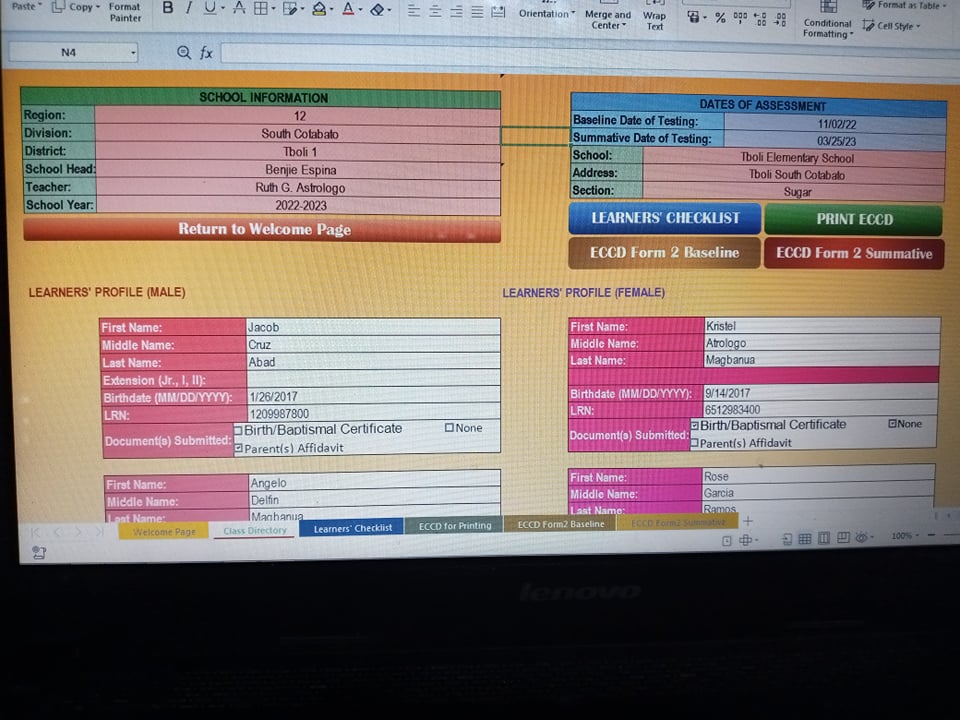960x720 pixels.
Task: Click the strikethrough text icon
Action: coord(239,8)
